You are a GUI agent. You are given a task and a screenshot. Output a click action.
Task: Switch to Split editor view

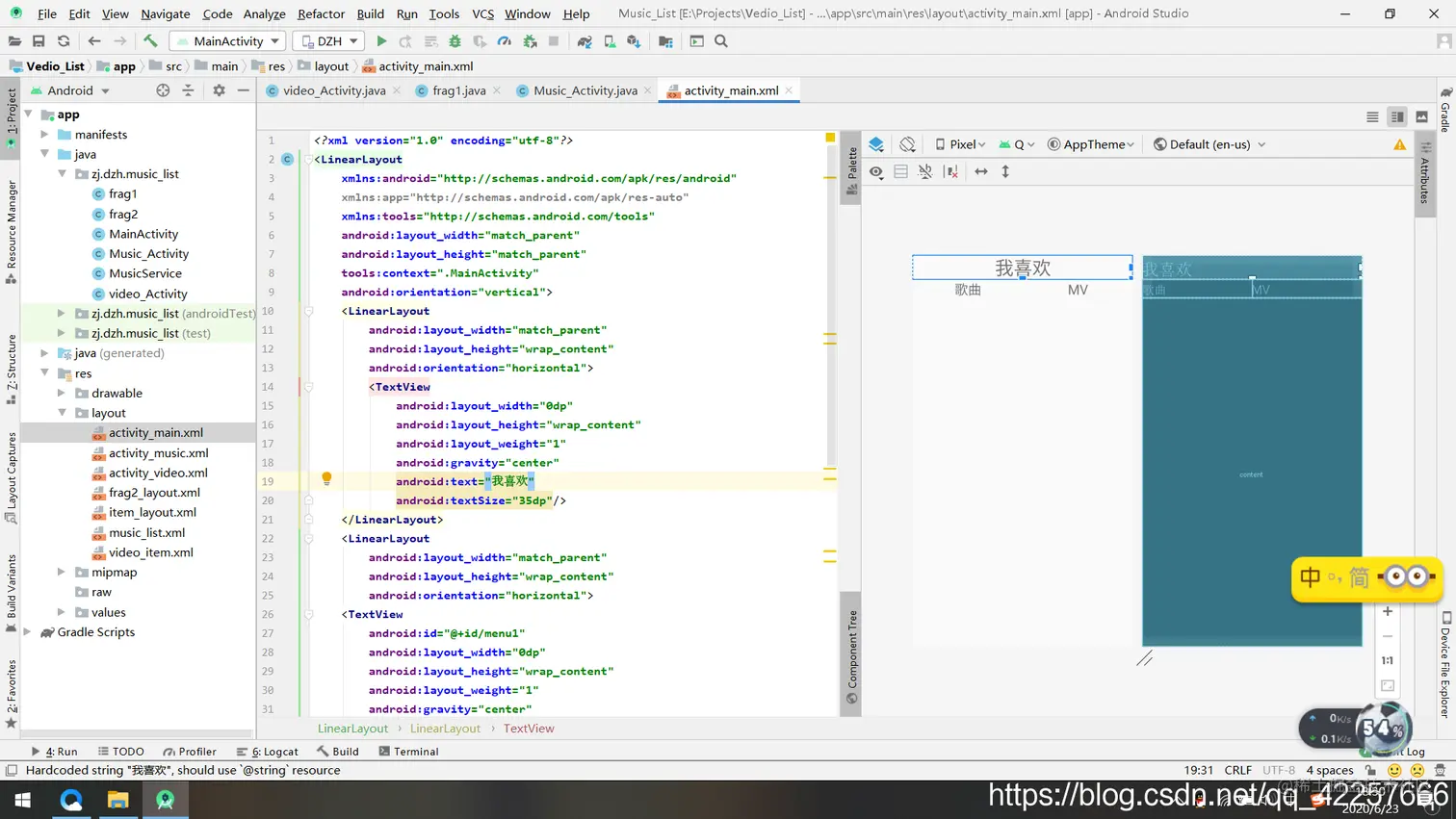[x=1397, y=116]
